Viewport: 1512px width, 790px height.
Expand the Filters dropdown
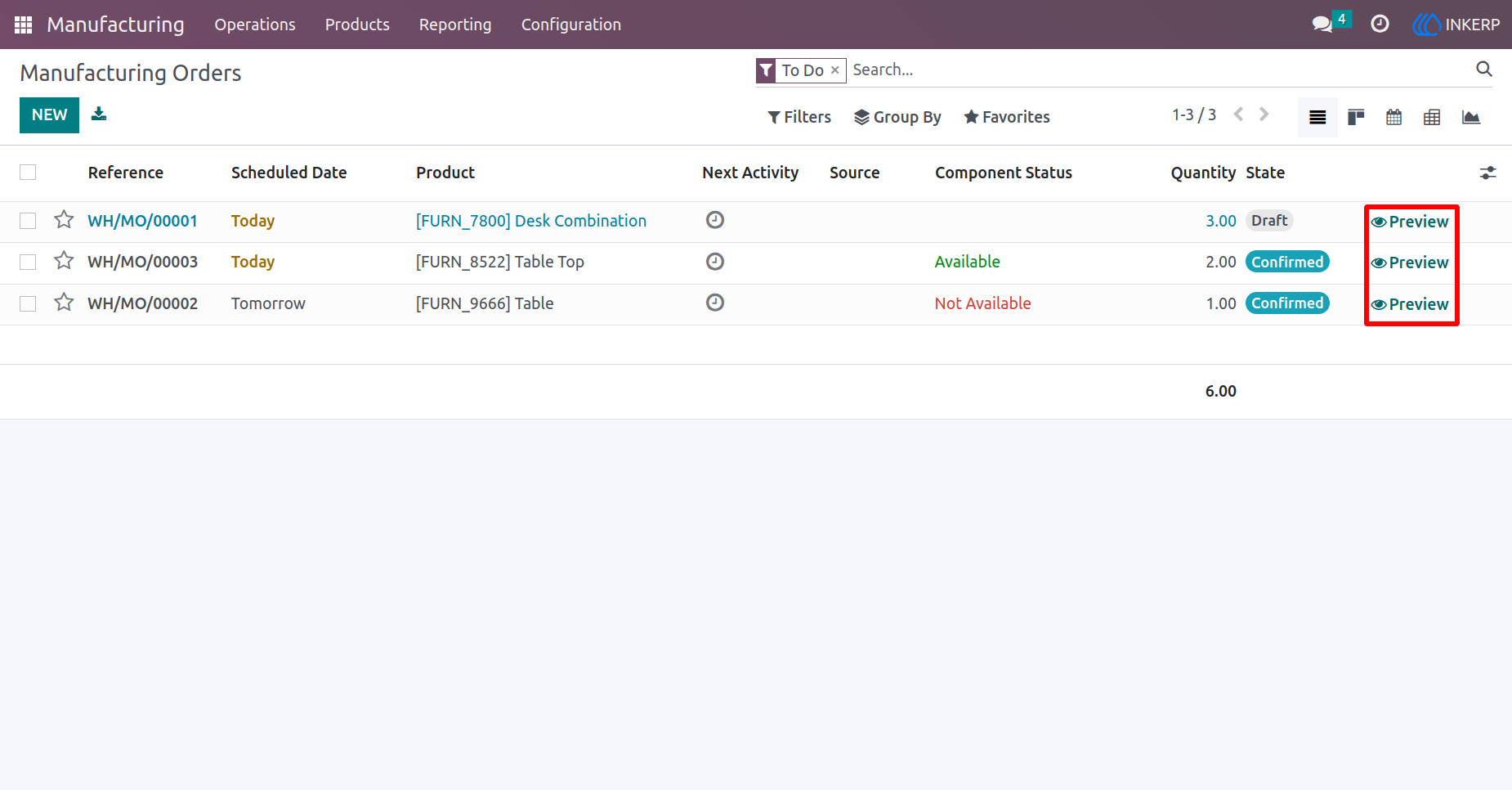pos(799,117)
